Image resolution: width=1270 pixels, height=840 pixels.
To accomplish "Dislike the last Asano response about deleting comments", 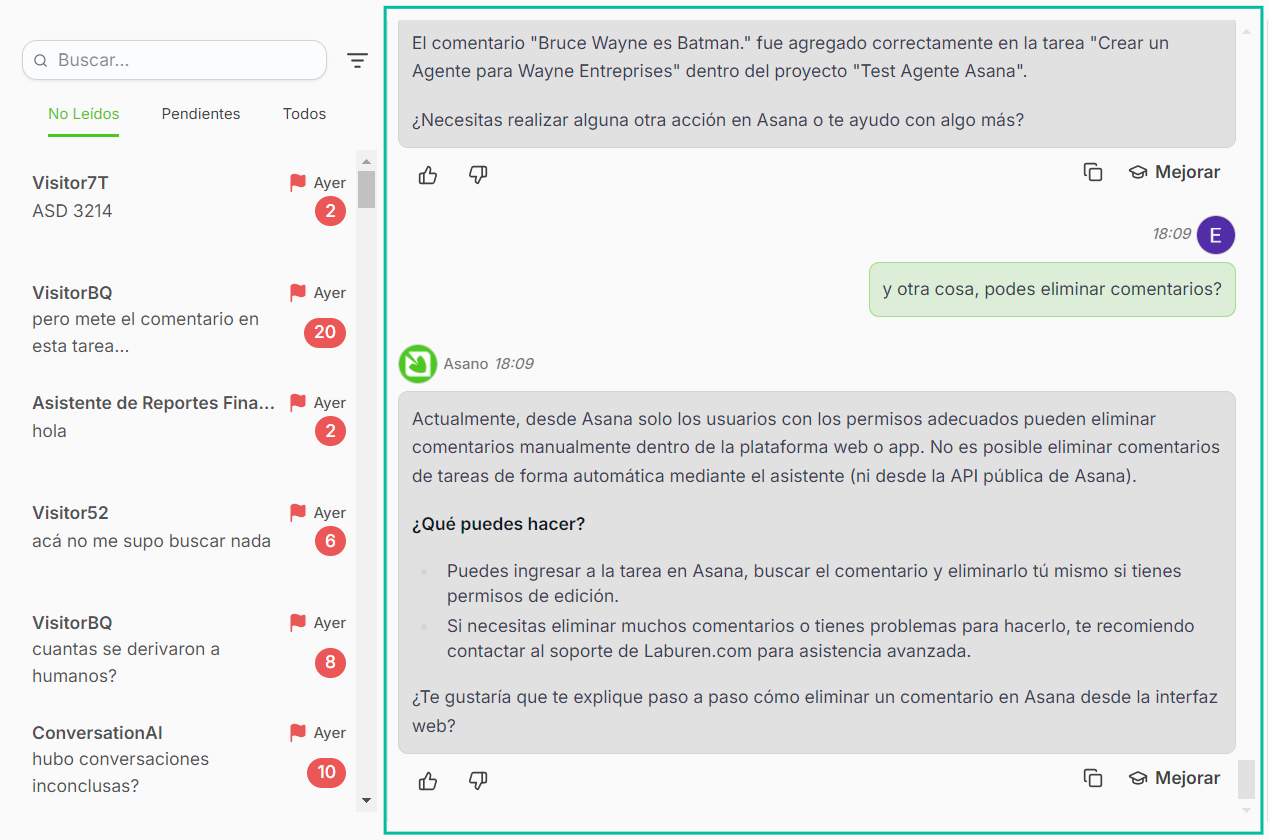I will (x=478, y=781).
